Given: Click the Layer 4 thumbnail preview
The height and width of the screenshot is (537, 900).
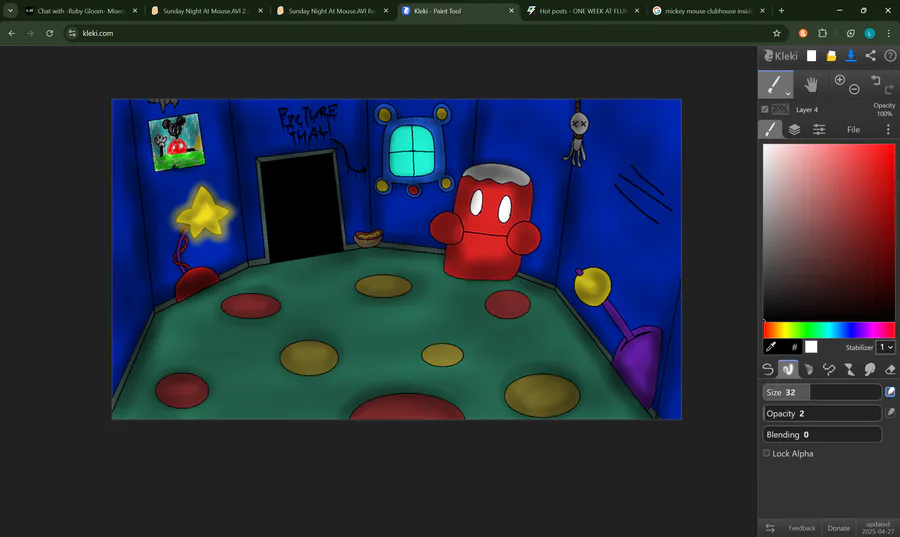Looking at the screenshot, I should (x=780, y=109).
